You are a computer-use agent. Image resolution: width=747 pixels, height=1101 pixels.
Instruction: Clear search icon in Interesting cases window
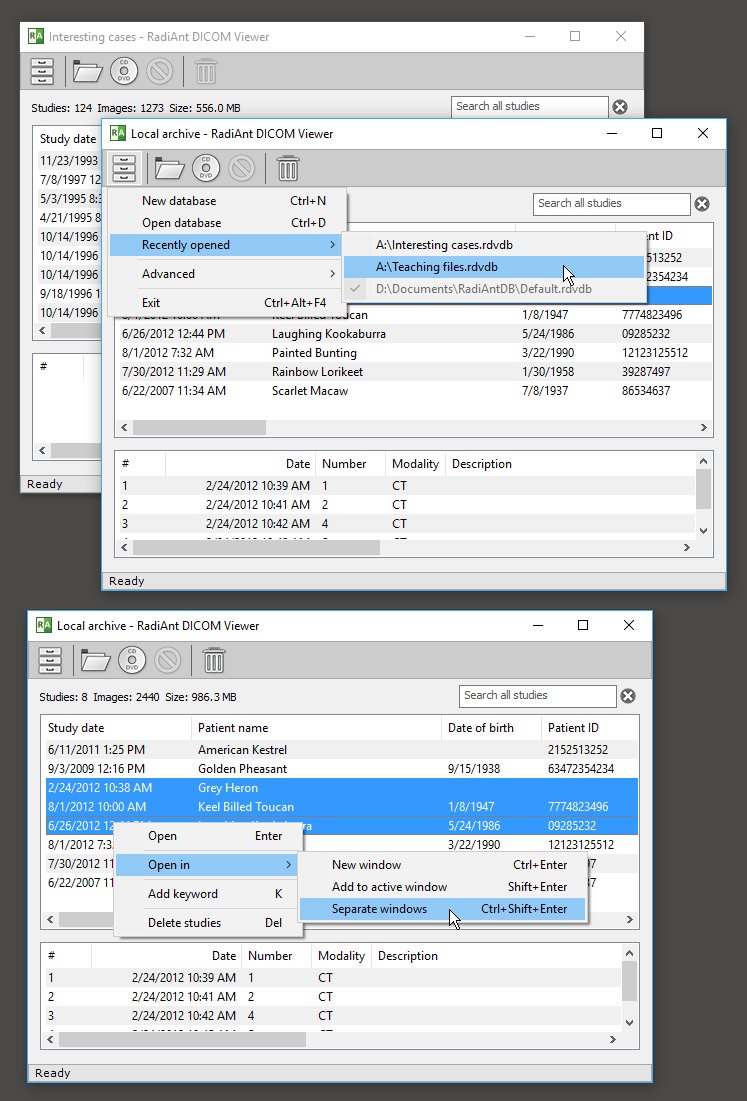[x=619, y=107]
